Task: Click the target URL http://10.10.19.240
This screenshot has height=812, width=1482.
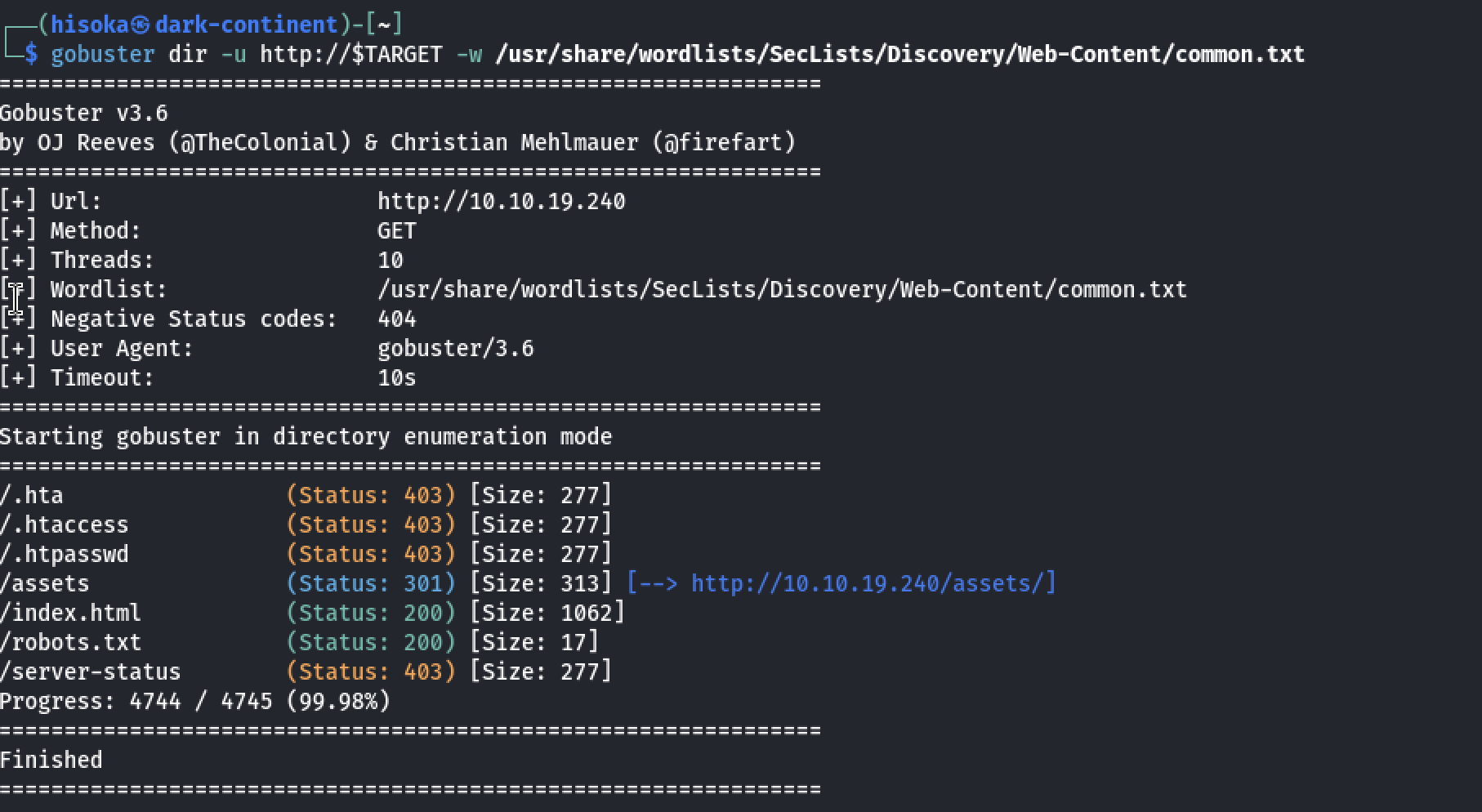Action: [501, 202]
